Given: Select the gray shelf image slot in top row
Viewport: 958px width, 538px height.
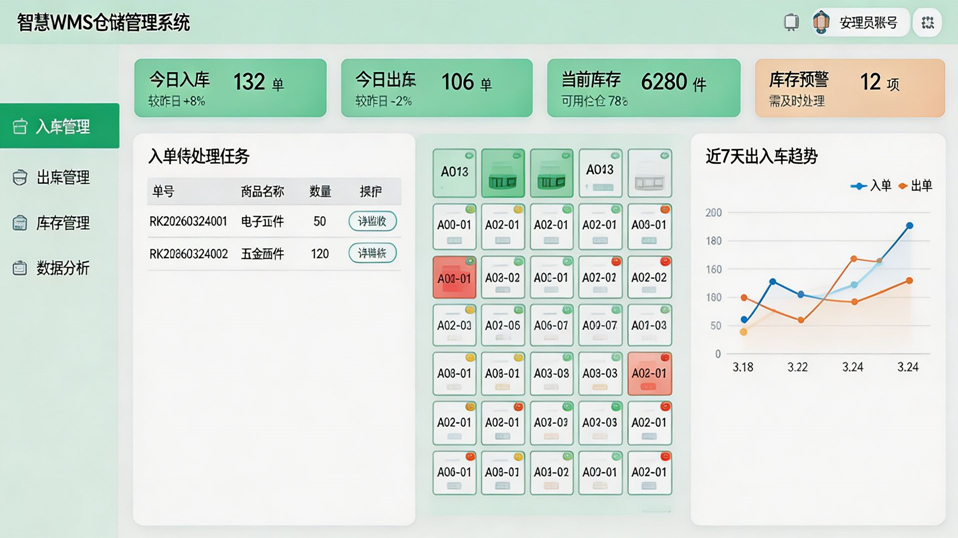Looking at the screenshot, I should (649, 173).
